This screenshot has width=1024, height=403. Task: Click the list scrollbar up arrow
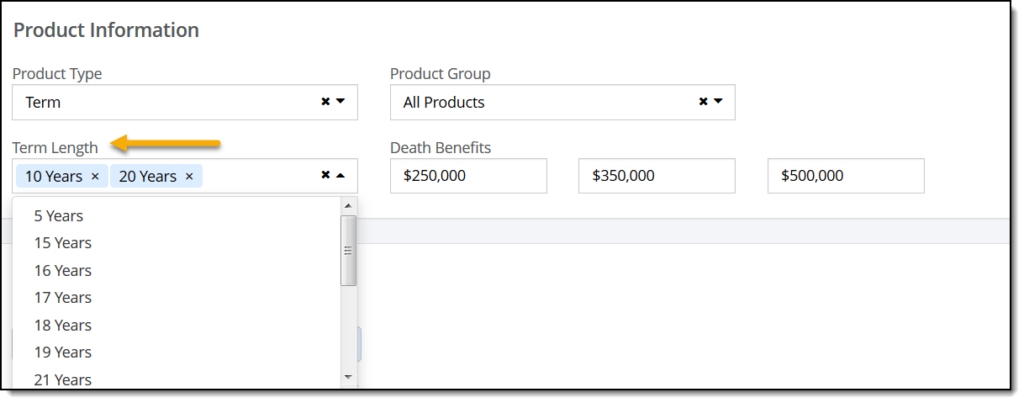point(348,206)
